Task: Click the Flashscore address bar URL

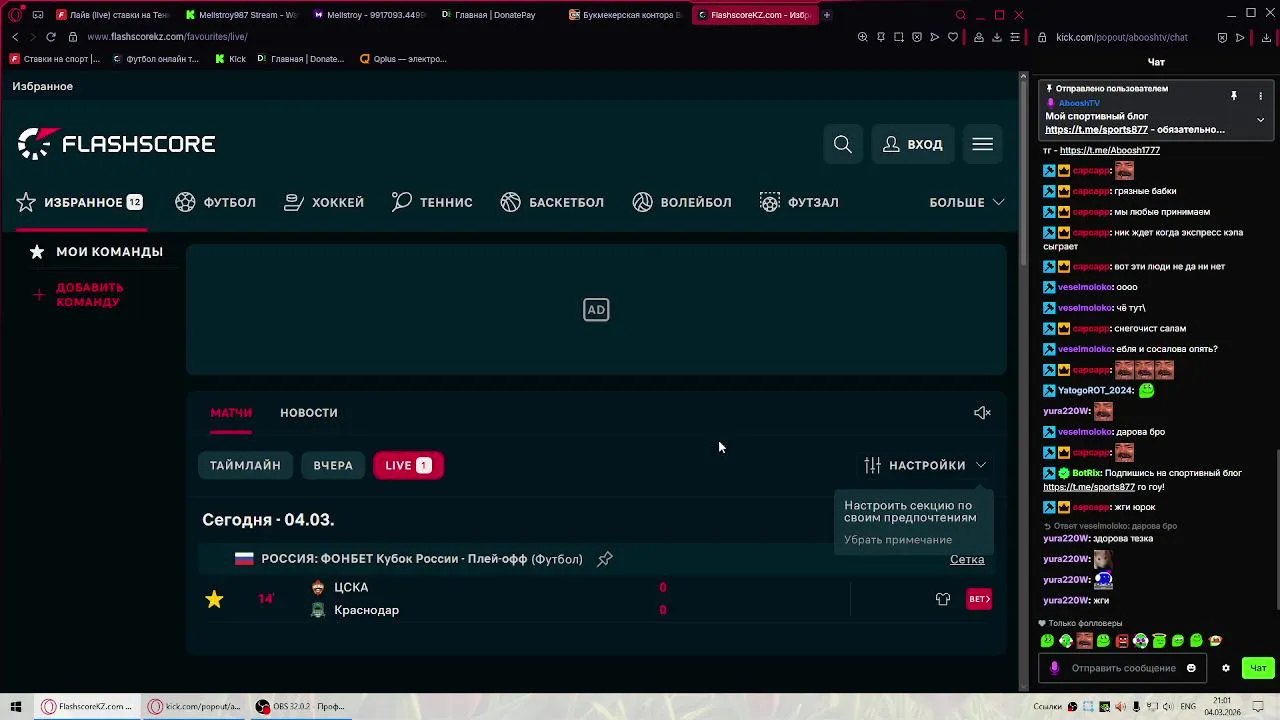Action: click(x=167, y=37)
